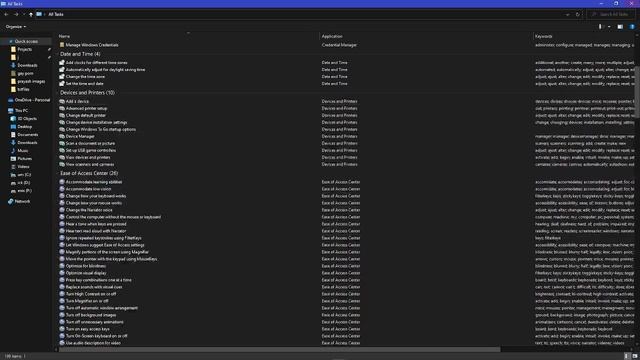Open Automatically adjust for daylight saving time

pos(105,70)
